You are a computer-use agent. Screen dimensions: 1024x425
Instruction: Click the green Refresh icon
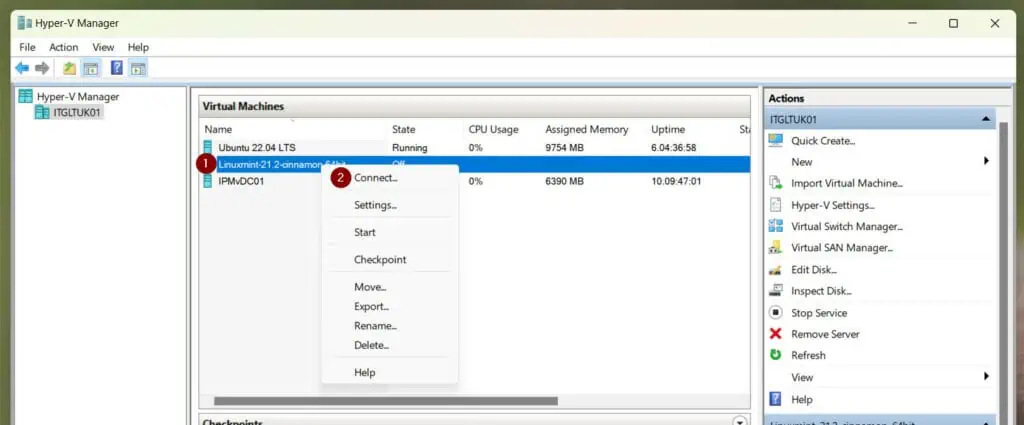point(775,355)
